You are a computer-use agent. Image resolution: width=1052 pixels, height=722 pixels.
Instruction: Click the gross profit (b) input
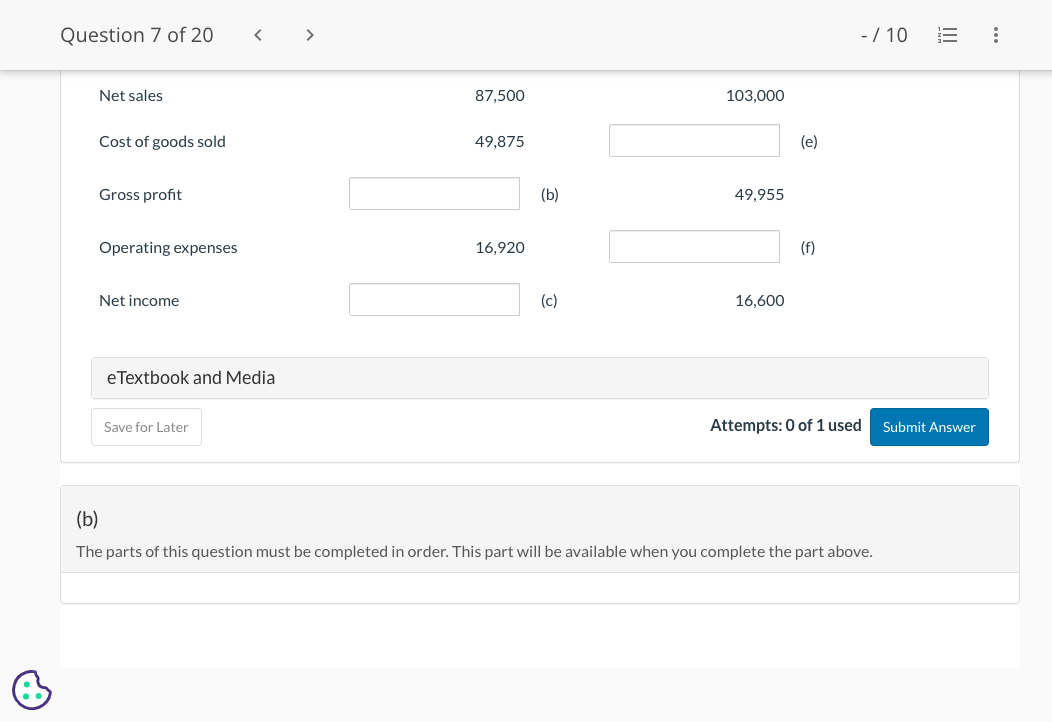pyautogui.click(x=434, y=193)
